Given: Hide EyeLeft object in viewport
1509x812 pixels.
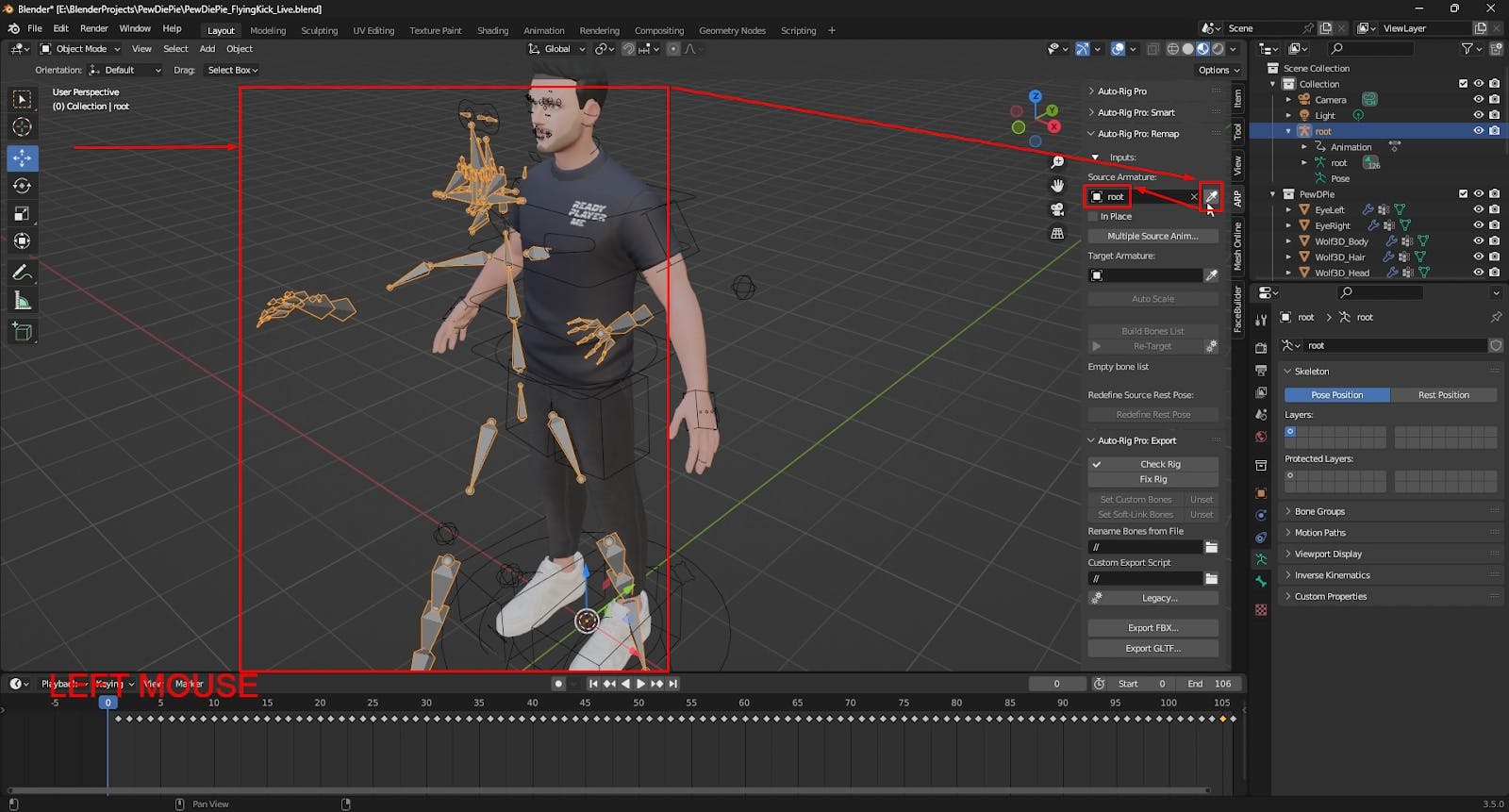Looking at the screenshot, I should tap(1478, 209).
